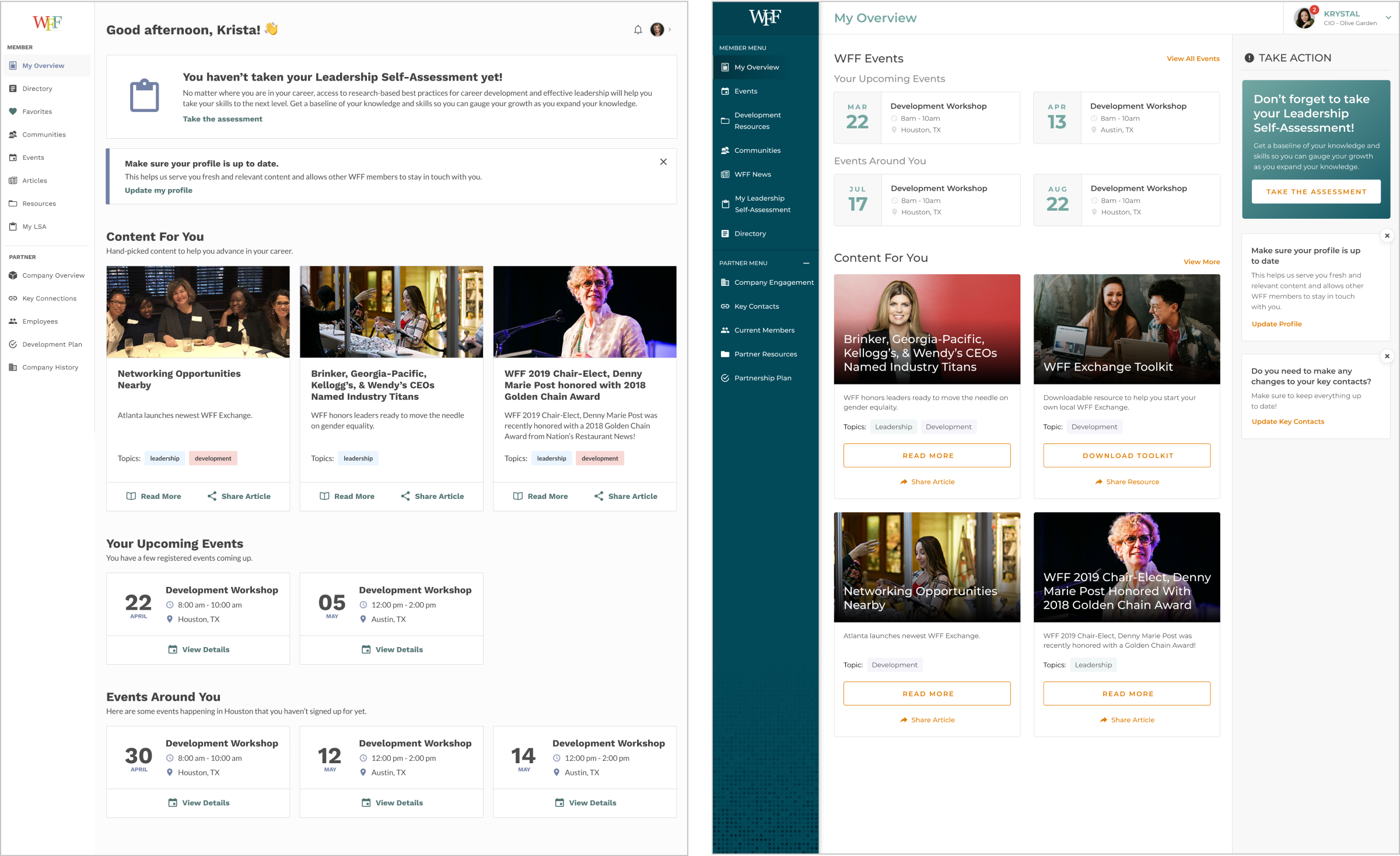The image size is (1400, 856).
Task: Select the pink development topic tag
Action: point(213,459)
